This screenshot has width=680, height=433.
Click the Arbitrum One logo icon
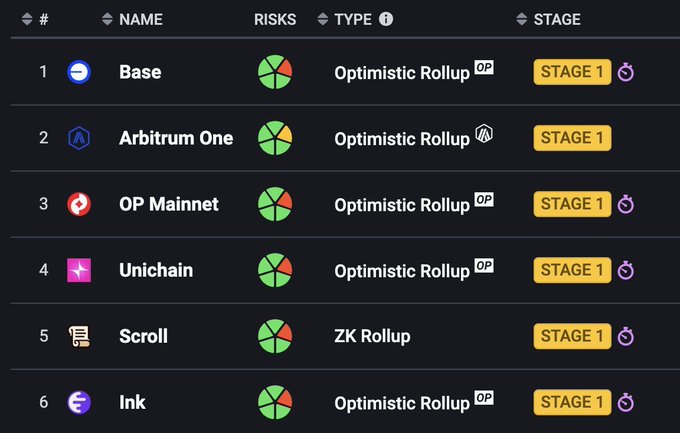coord(78,138)
